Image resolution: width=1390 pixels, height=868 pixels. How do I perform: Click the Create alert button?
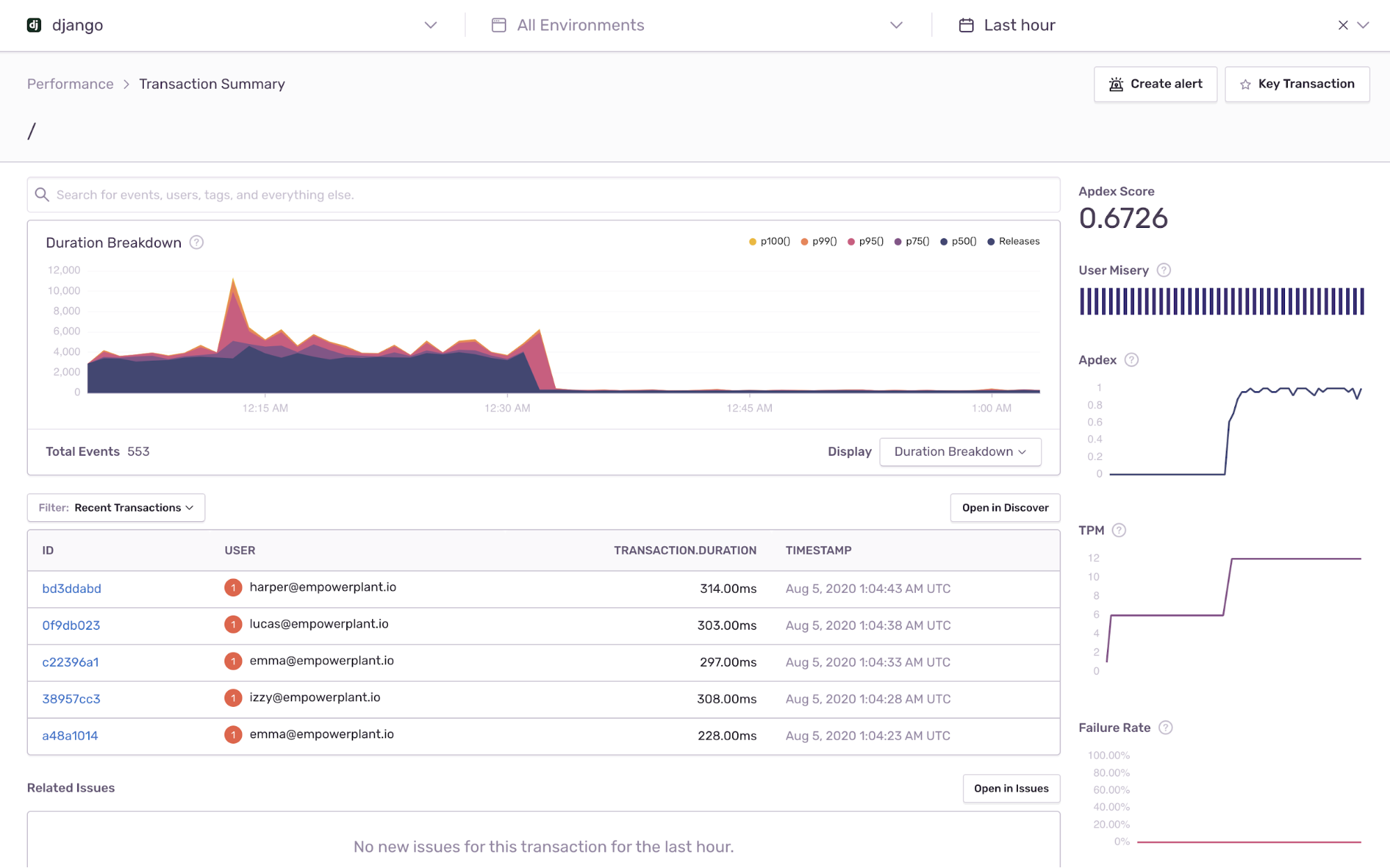click(x=1155, y=84)
